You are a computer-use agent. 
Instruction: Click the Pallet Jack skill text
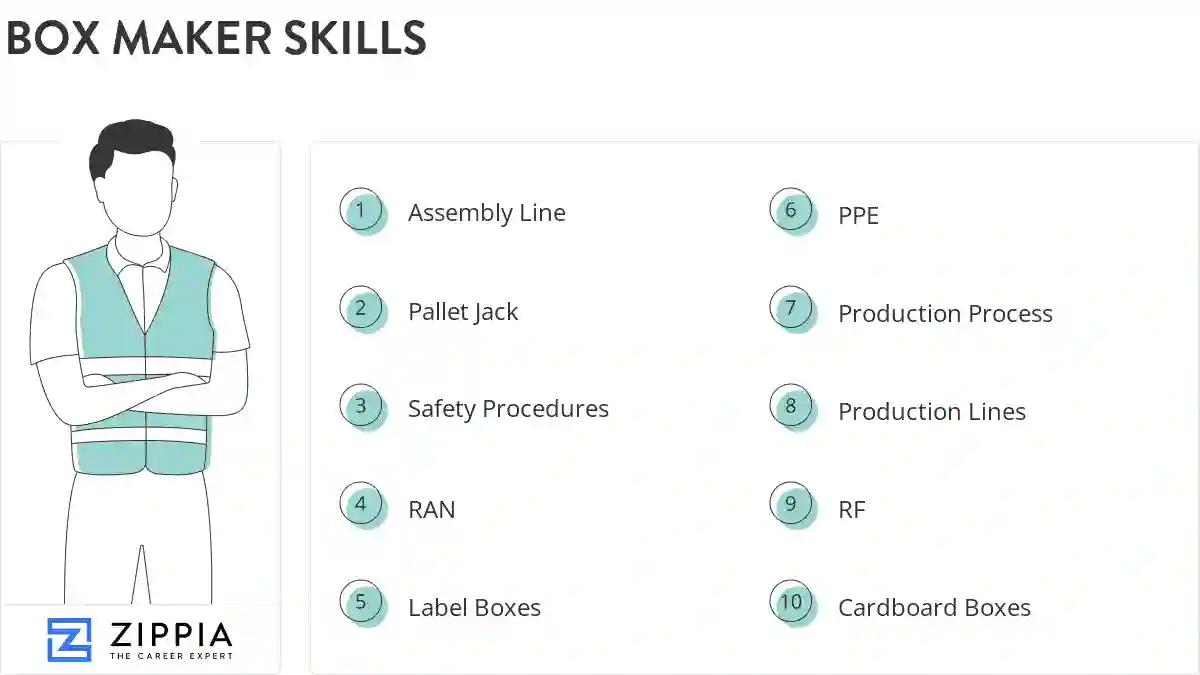click(463, 312)
